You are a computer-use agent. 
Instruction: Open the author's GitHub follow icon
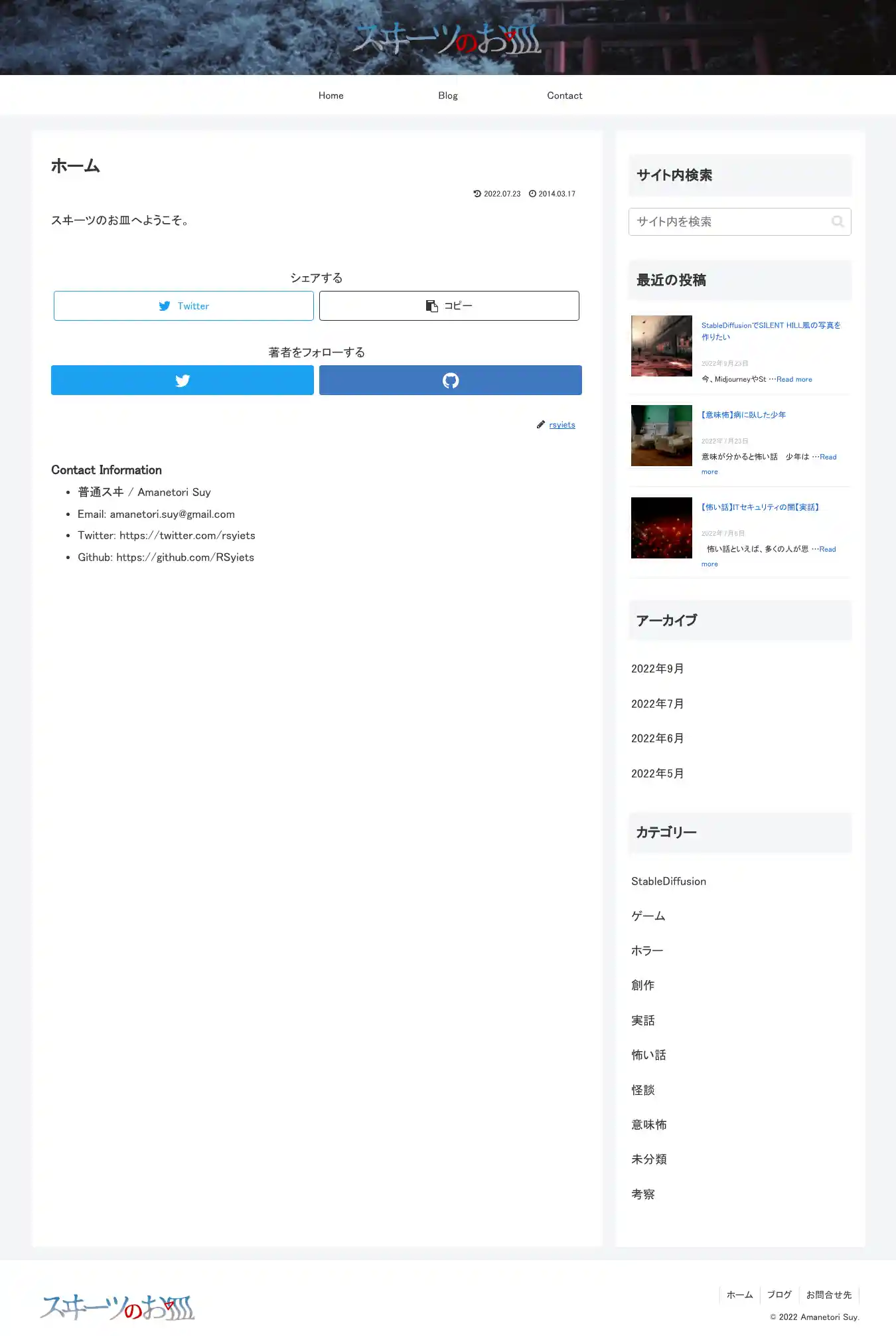coord(451,380)
